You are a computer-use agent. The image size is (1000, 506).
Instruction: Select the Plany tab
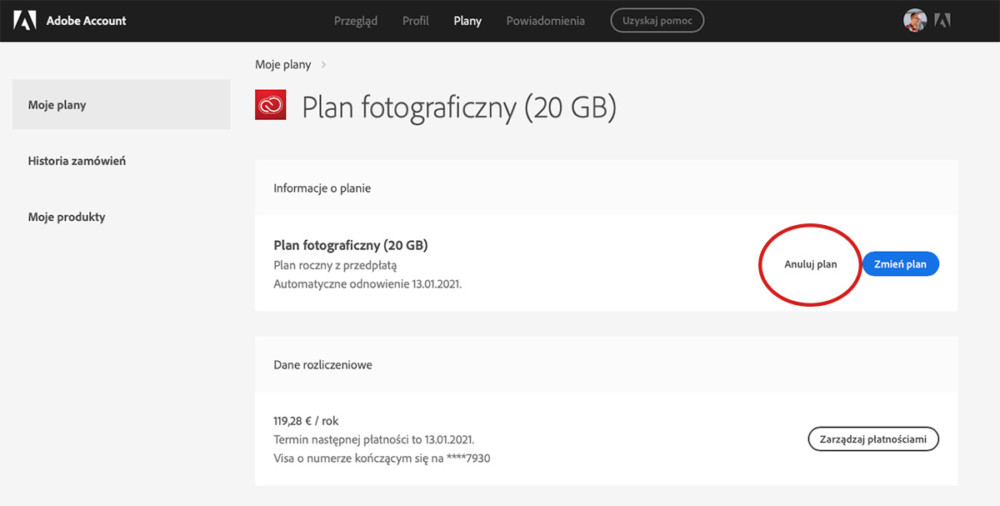(x=467, y=21)
